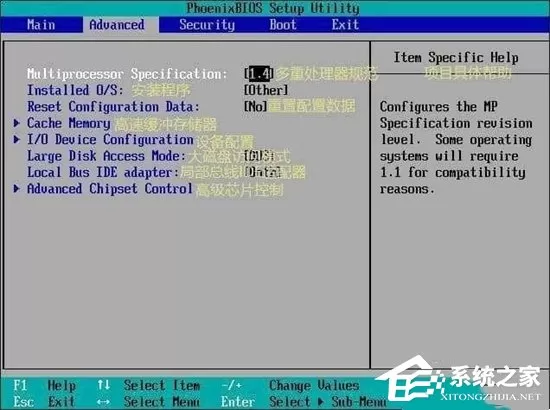The width and height of the screenshot is (550, 410).
Task: Click the Esc Exit key hint
Action: (x=44, y=401)
